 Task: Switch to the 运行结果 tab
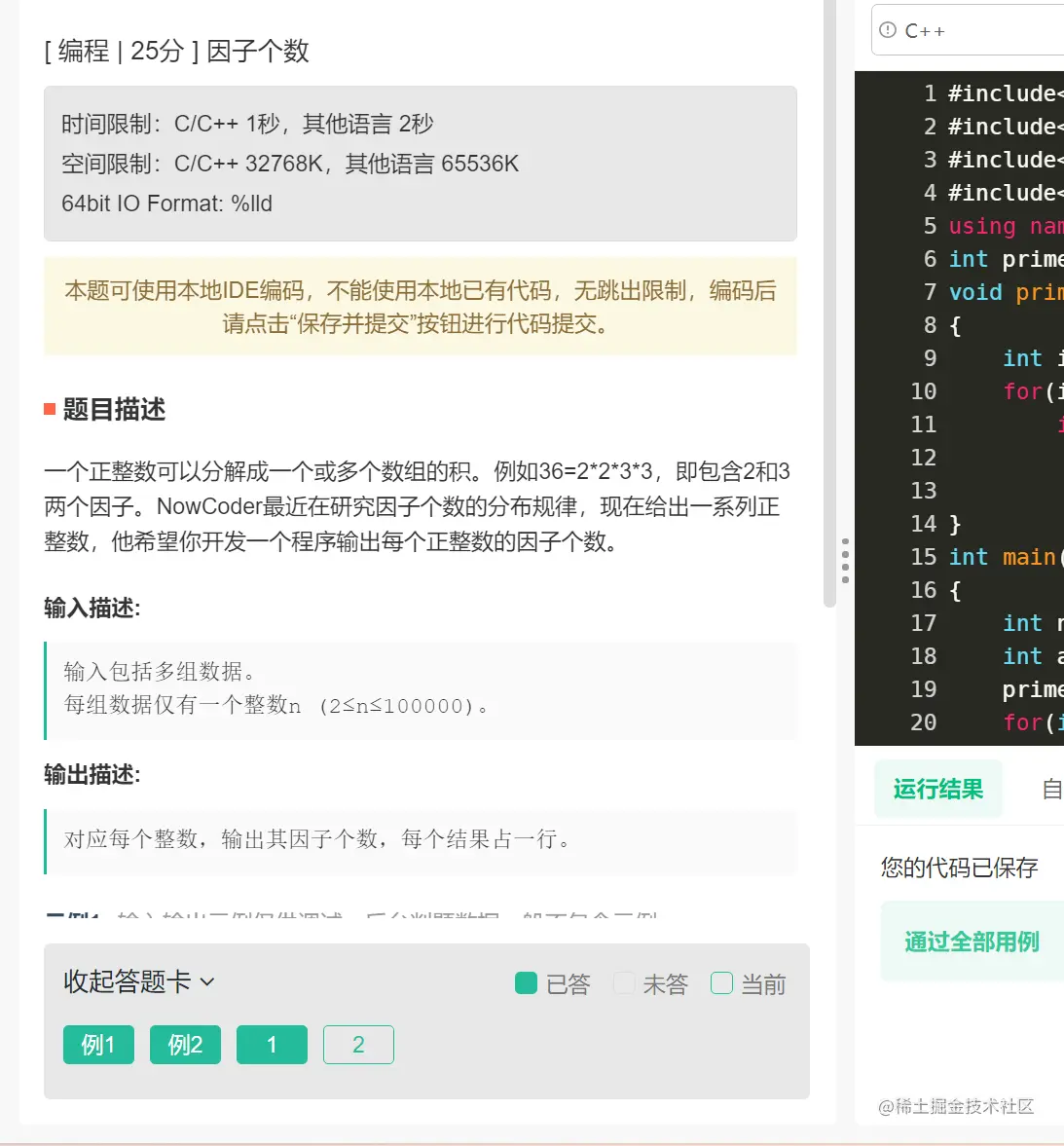click(x=938, y=789)
